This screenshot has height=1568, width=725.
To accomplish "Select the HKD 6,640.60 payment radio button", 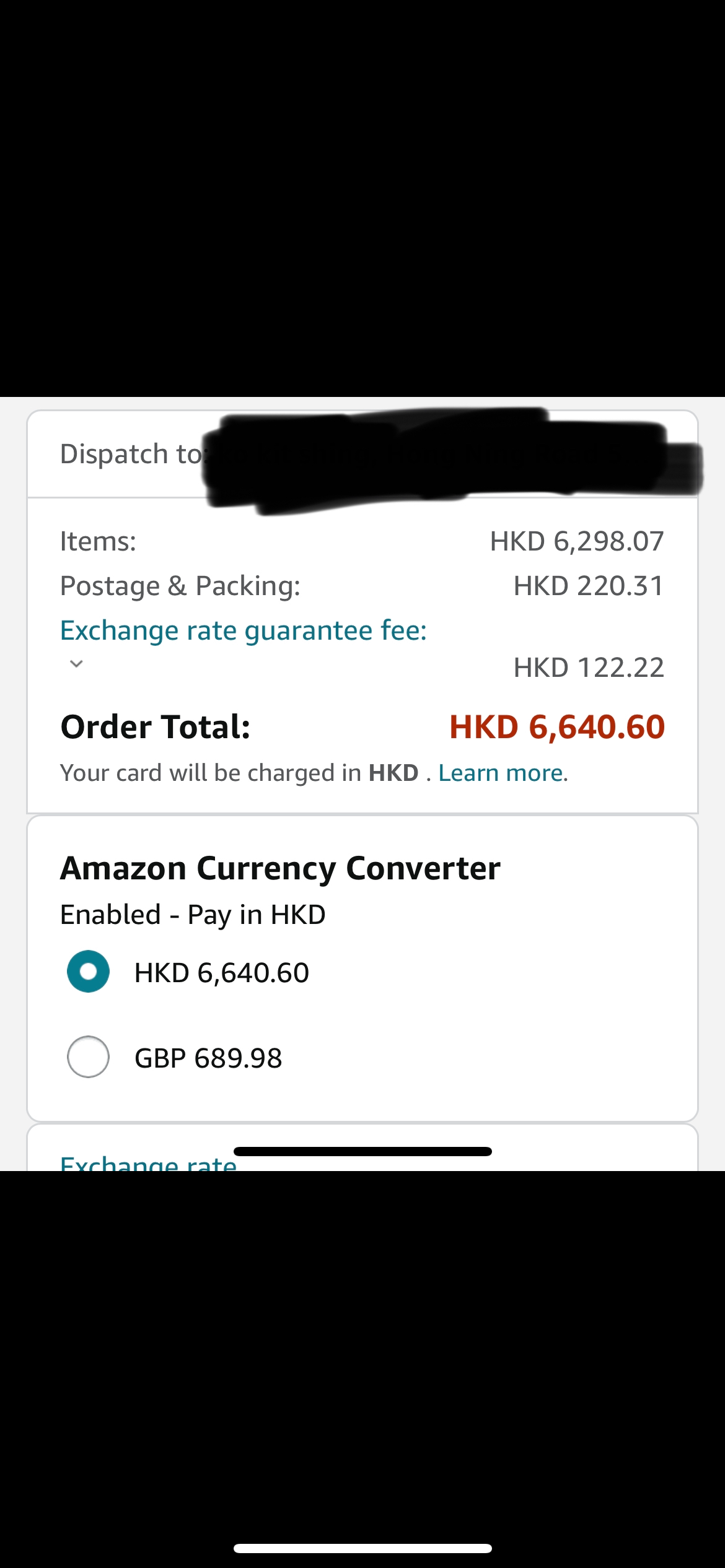I will (x=89, y=971).
